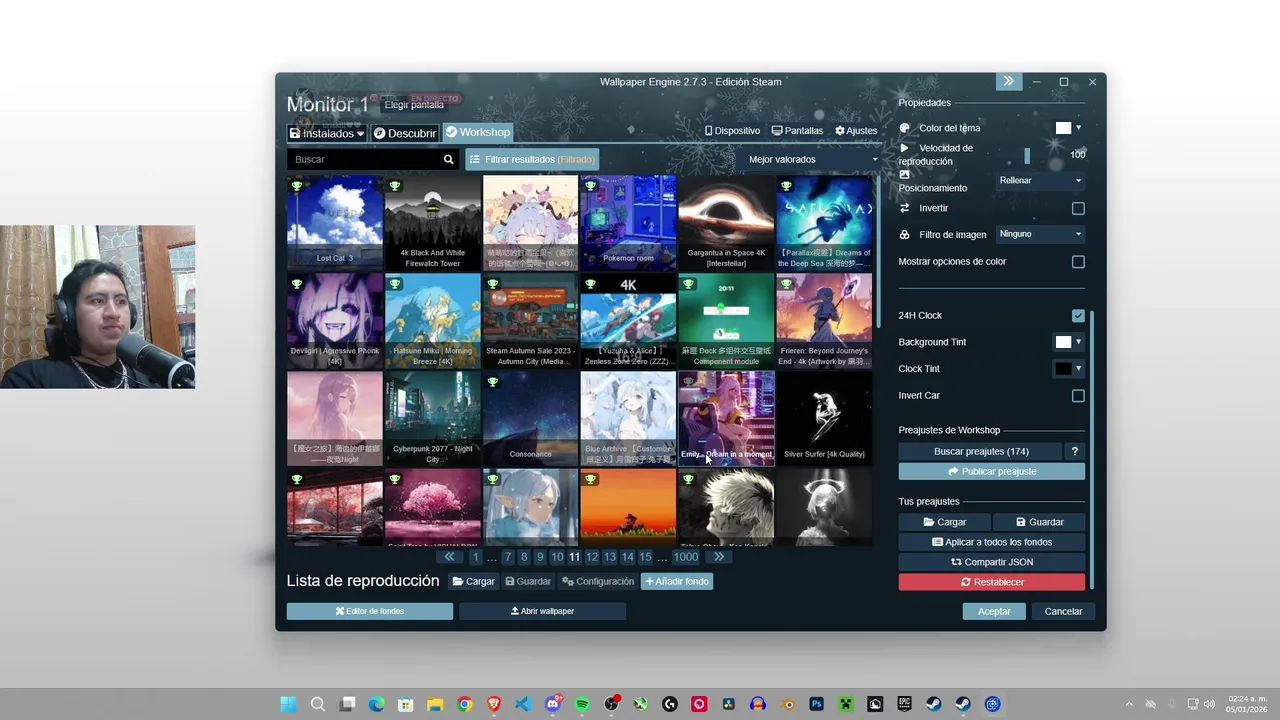This screenshot has width=1280, height=720.
Task: Jump to first page with double-left arrows
Action: click(x=449, y=557)
